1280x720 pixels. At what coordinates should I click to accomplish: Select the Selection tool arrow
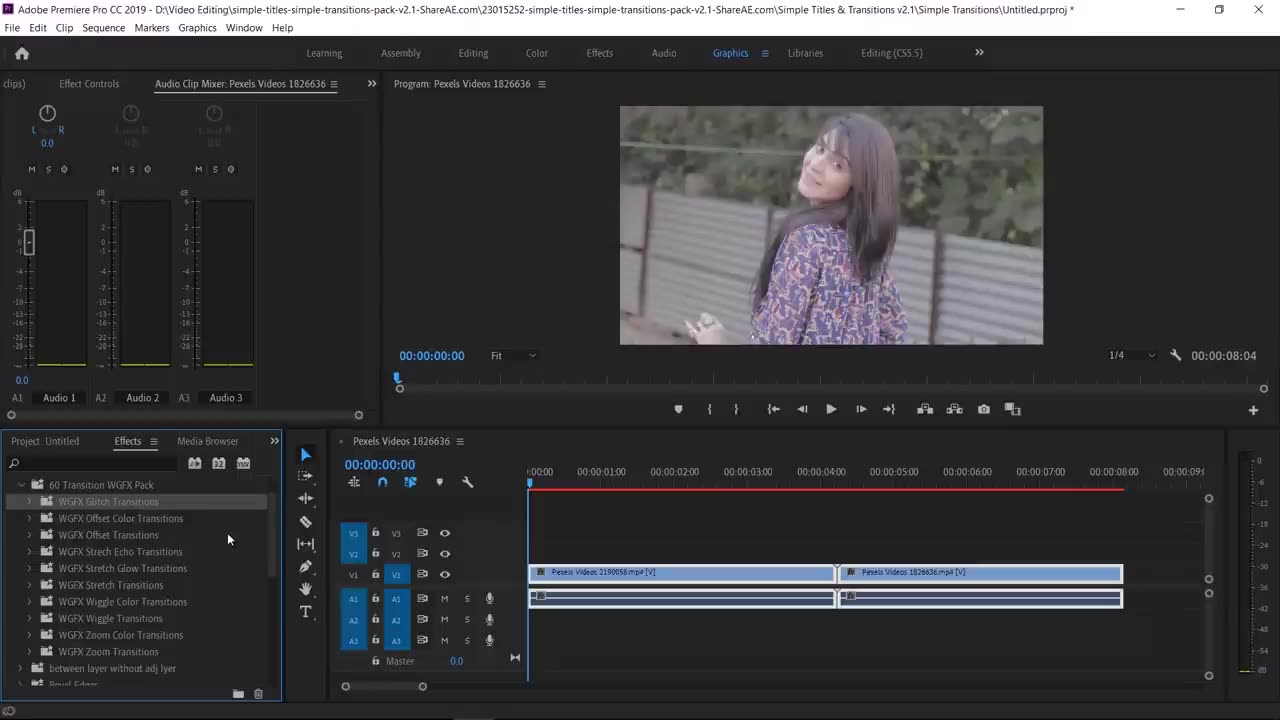[x=306, y=455]
